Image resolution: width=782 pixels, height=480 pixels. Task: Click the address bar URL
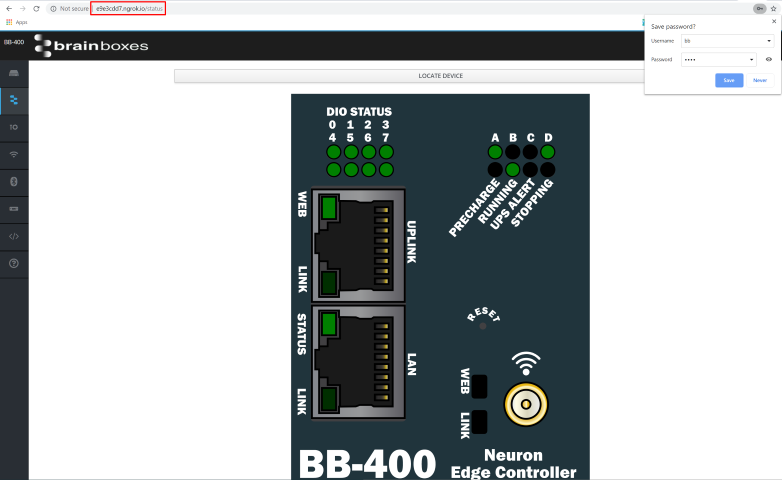[128, 8]
